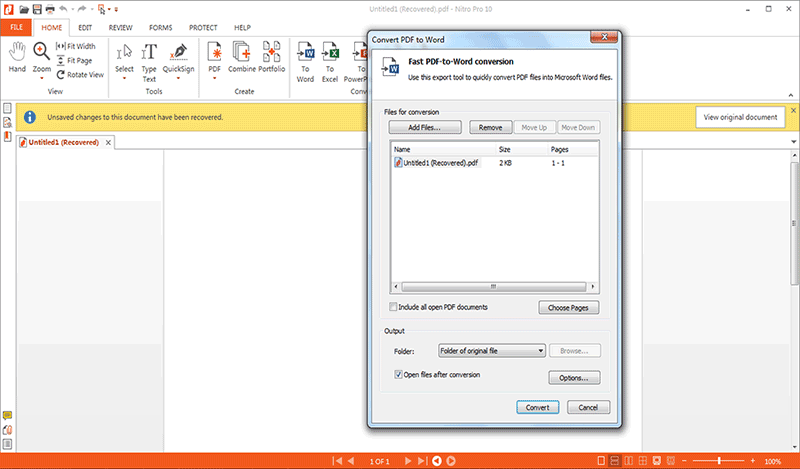Click the Redo arrow
800x469 pixels.
click(x=82, y=9)
